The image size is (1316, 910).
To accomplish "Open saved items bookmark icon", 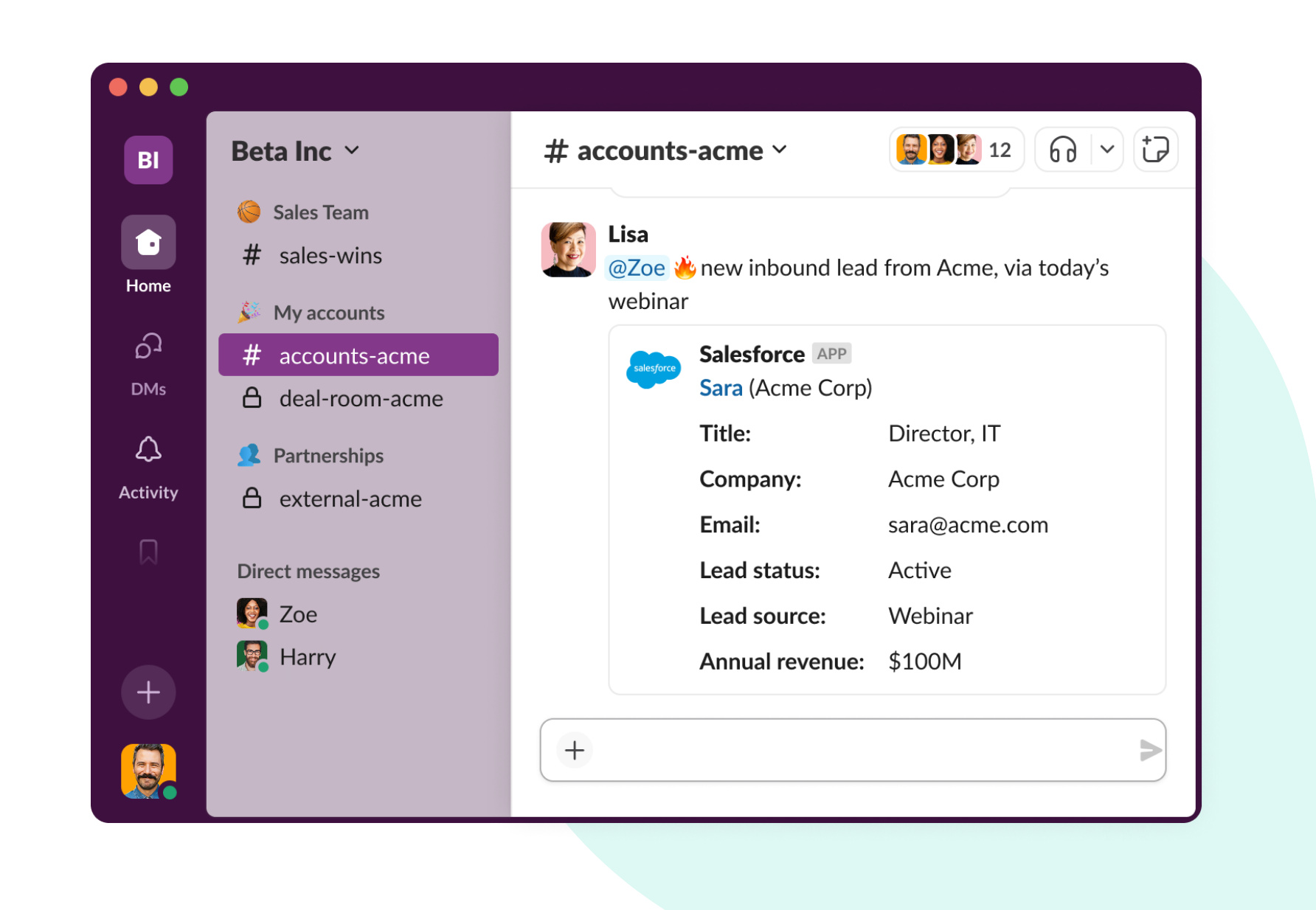I will 148,552.
